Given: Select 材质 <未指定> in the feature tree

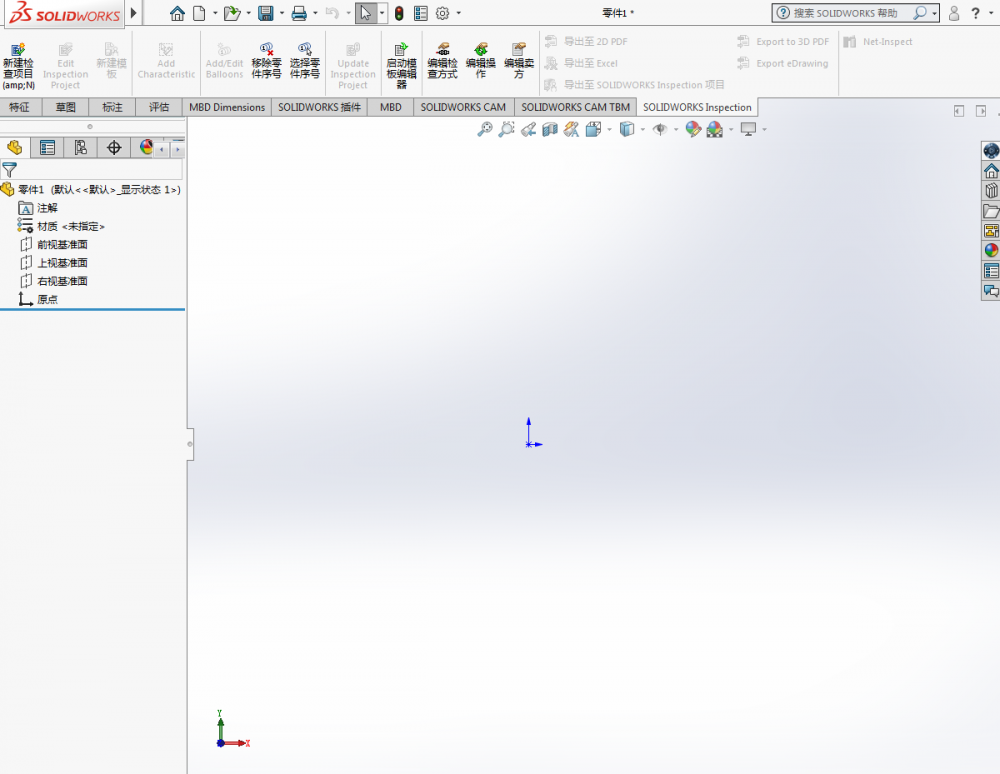Looking at the screenshot, I should coord(70,226).
